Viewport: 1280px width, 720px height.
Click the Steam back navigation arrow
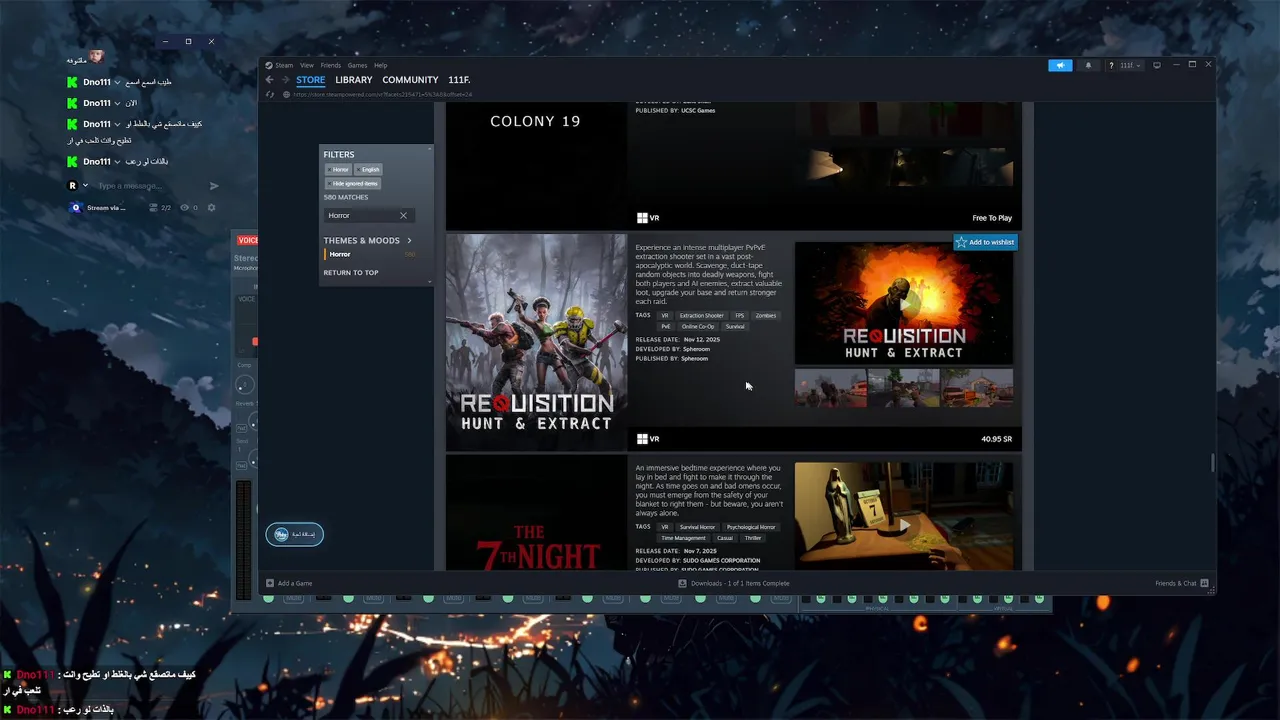pyautogui.click(x=270, y=80)
